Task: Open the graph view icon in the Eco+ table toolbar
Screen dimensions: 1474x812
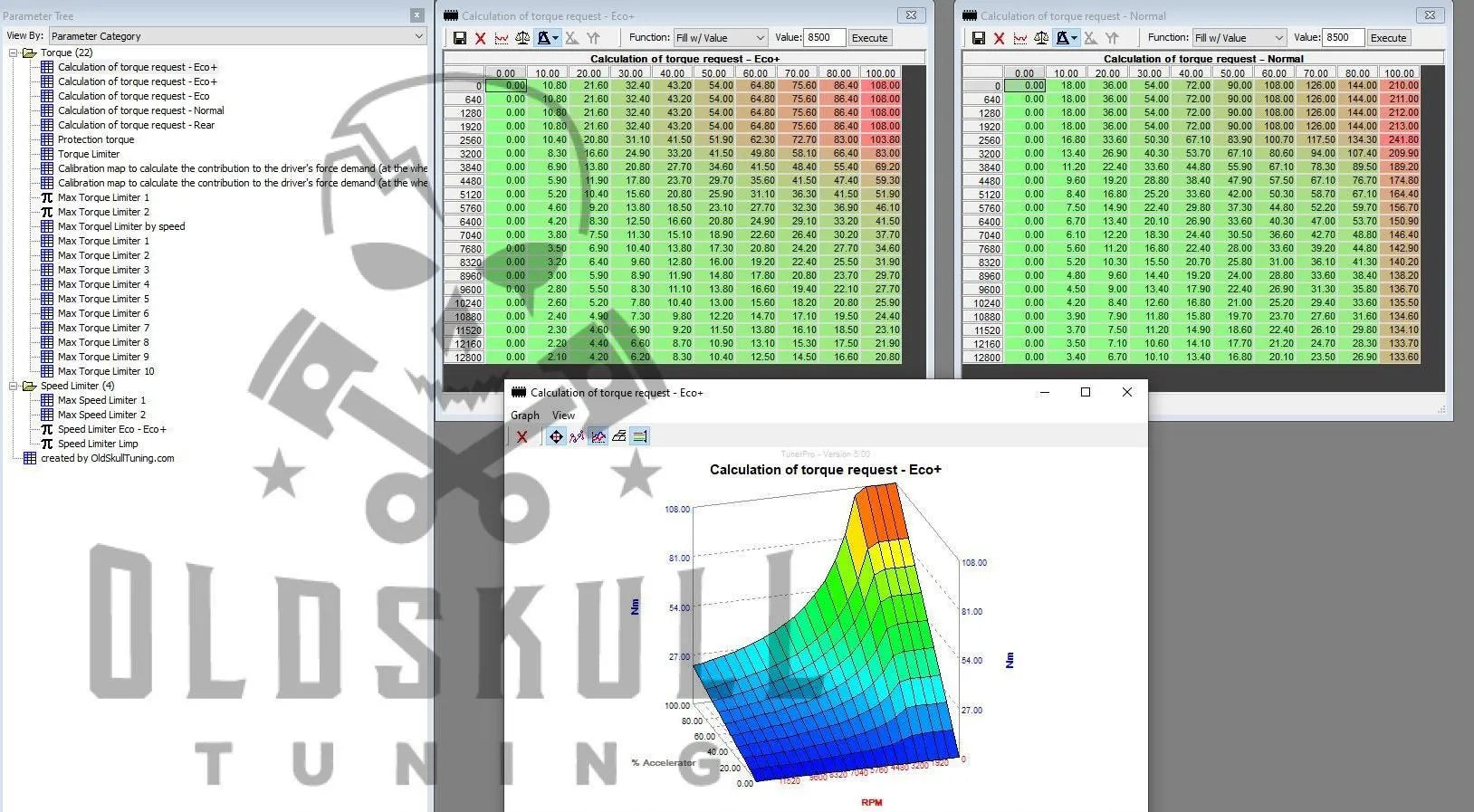Action: tap(501, 38)
